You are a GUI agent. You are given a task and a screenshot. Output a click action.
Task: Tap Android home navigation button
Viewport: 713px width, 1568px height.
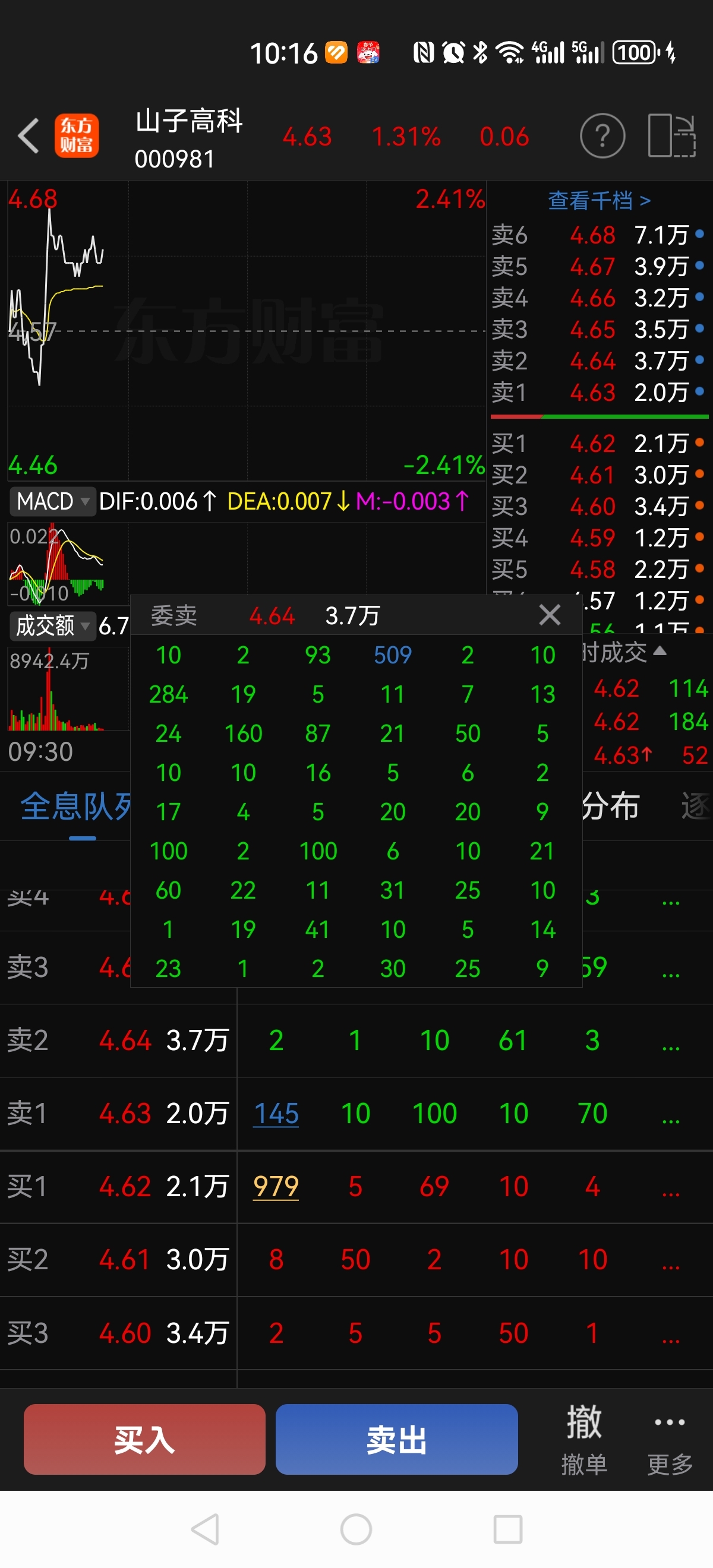[356, 1529]
